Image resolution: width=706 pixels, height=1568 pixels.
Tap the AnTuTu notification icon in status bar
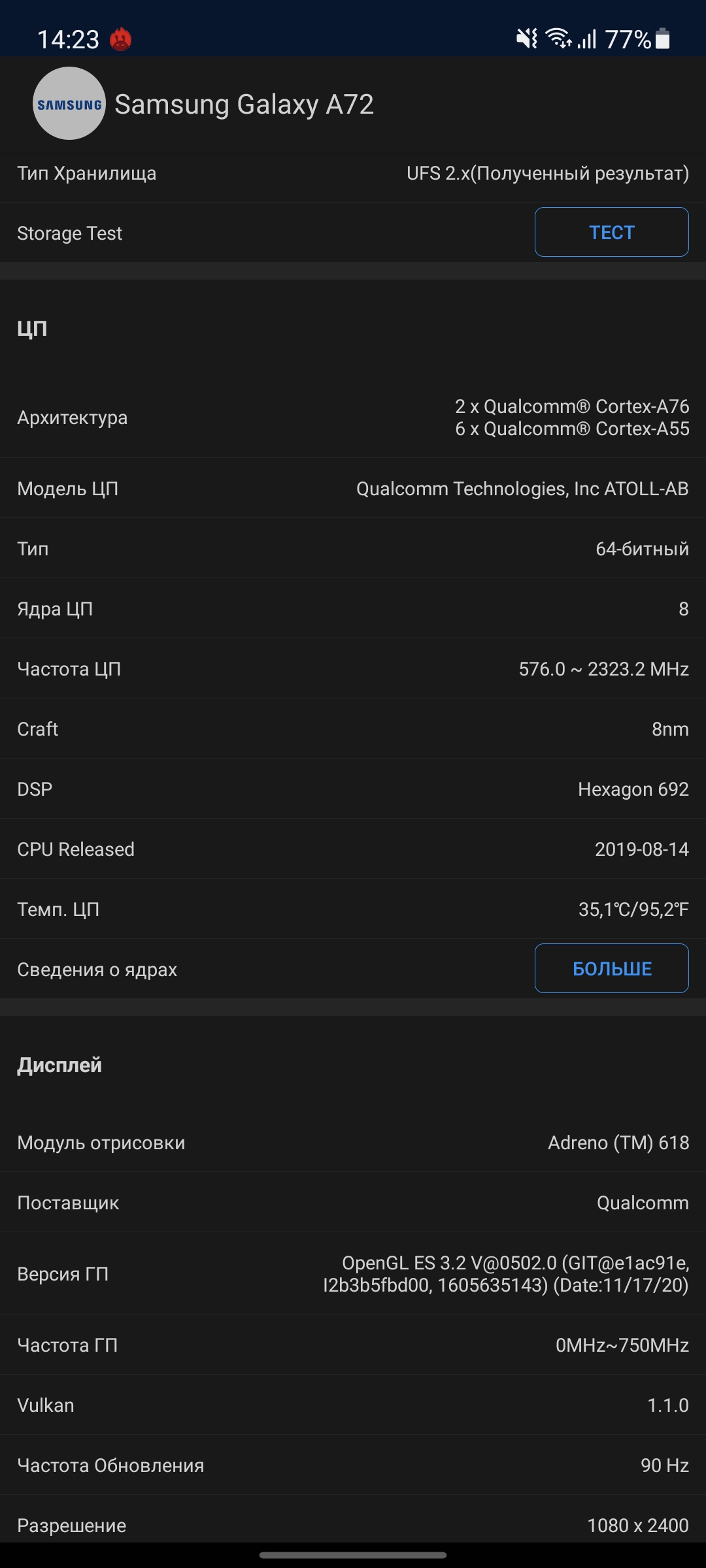click(x=120, y=39)
